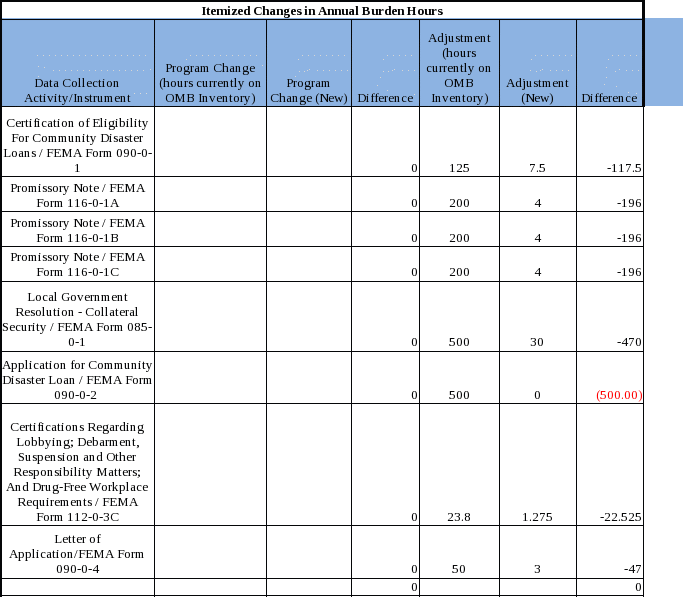Select 'Local Government Resolution - Collateral Security' cell
683x597 pixels.
point(78,317)
